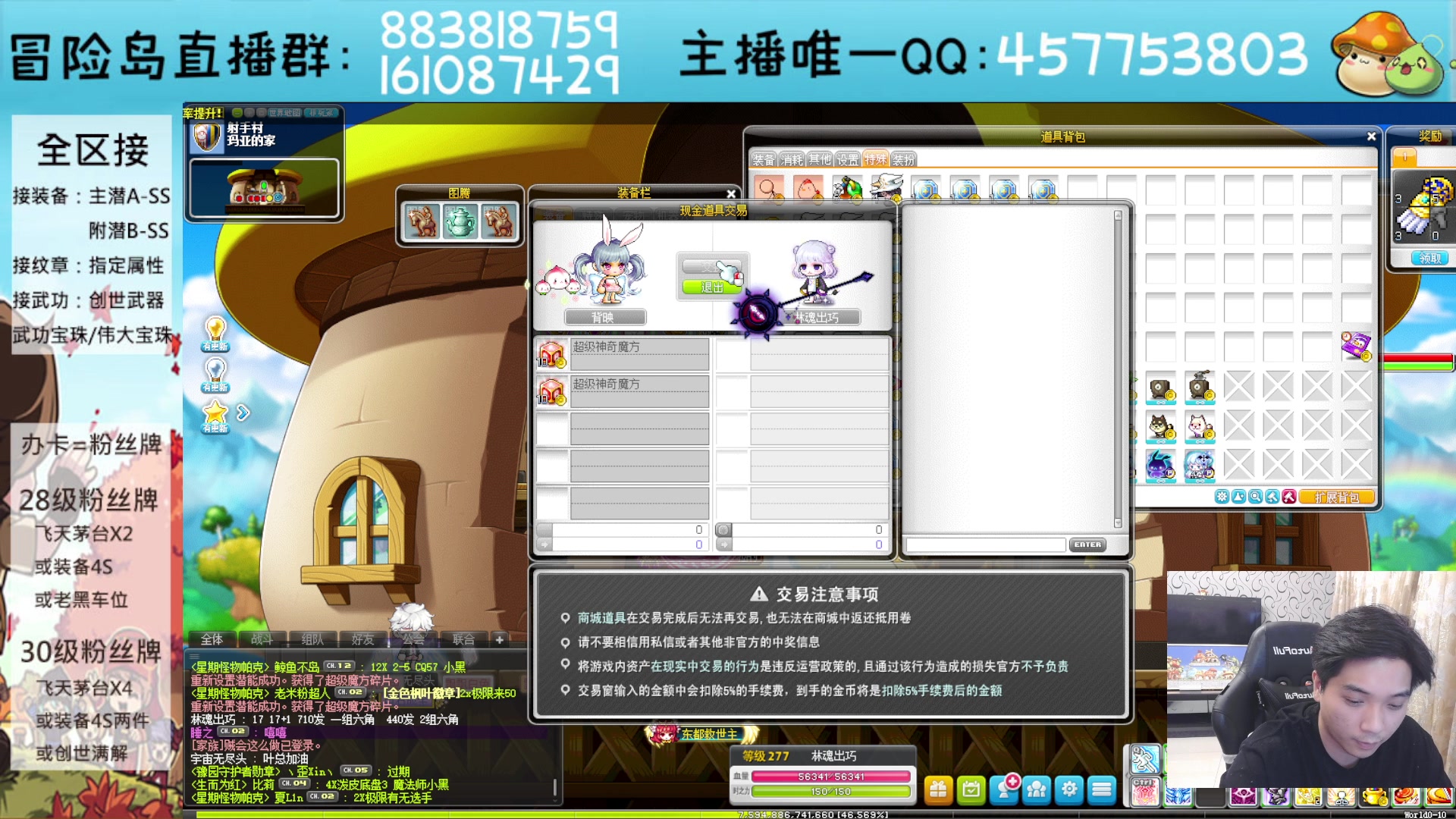Click the running figure skill quickslot
Viewport: 1456px width, 819px height.
point(1144,759)
